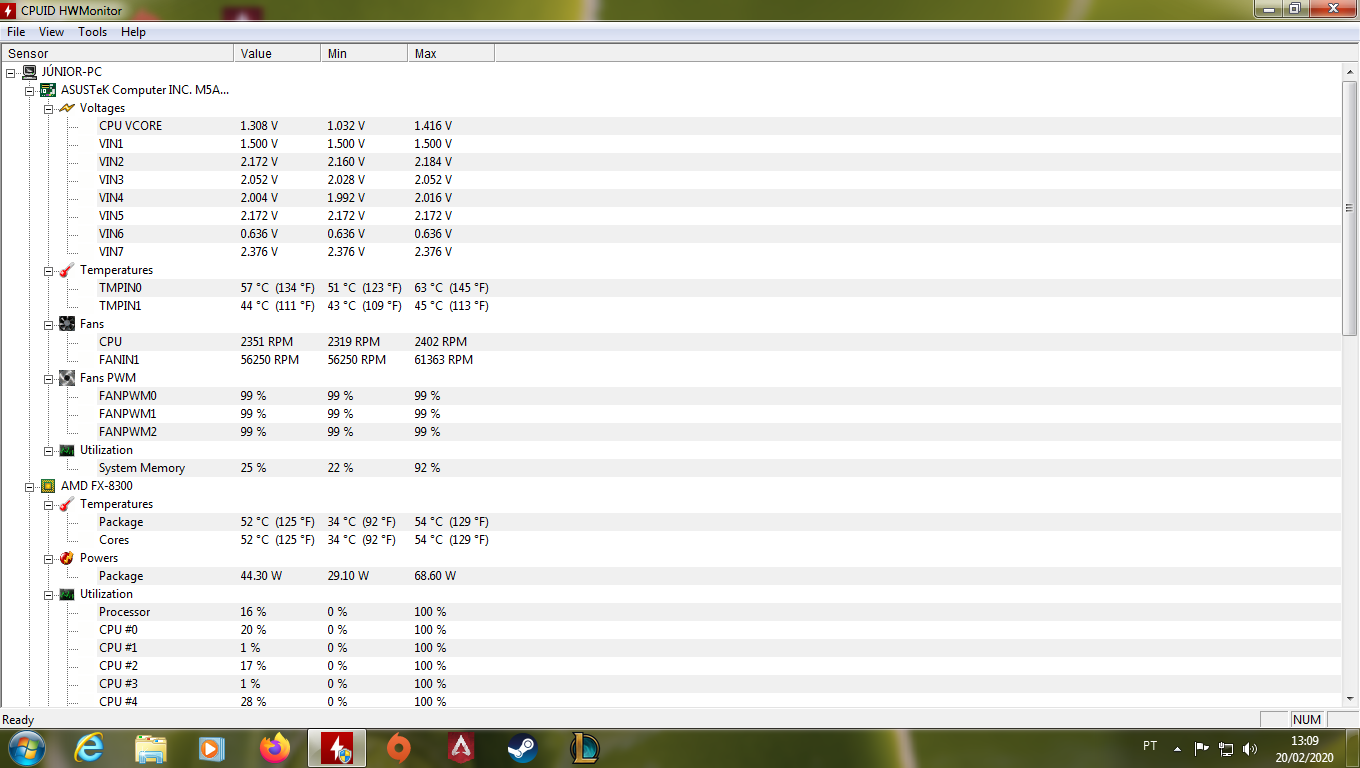Screen dimensions: 1360x768
Task: Click the Fans PWM category icon
Action: [67, 378]
